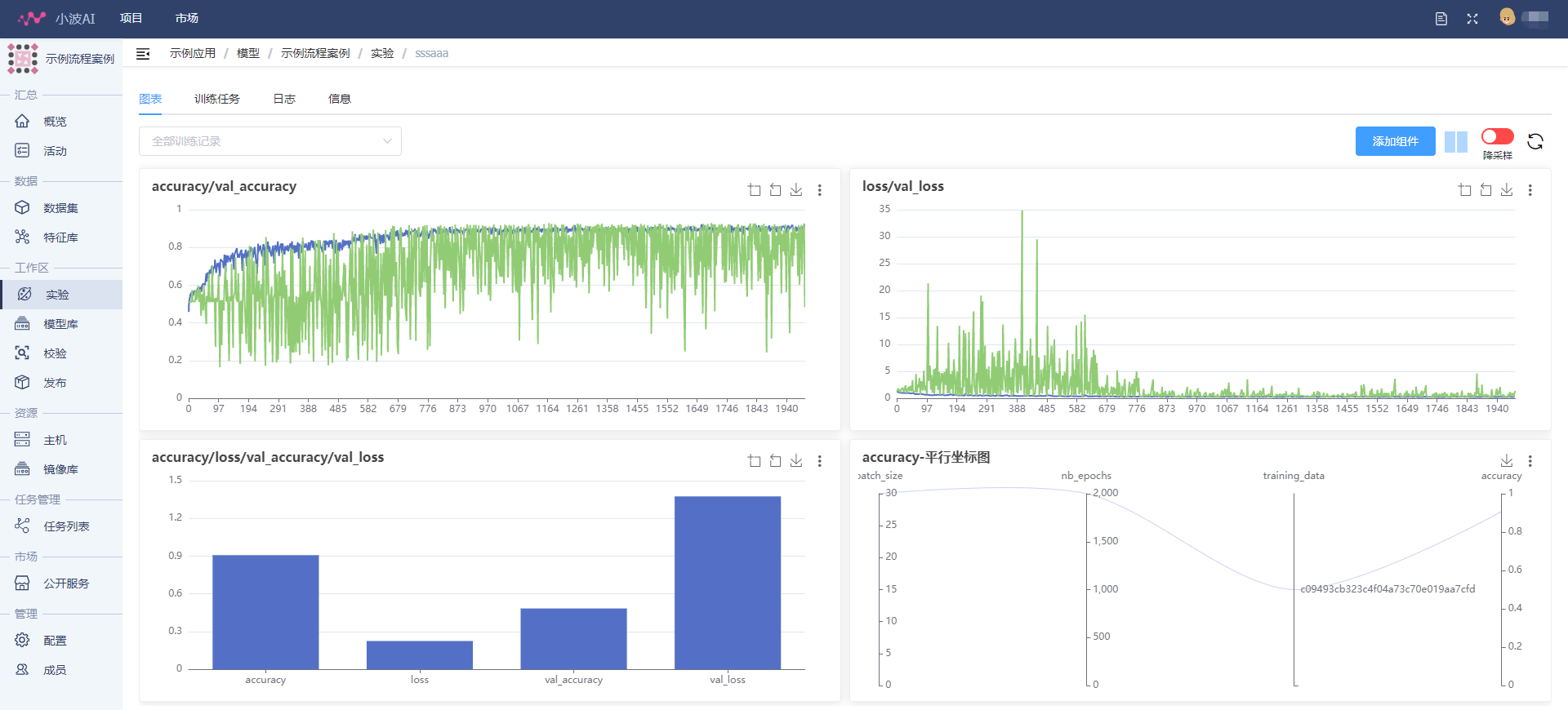1568x710 pixels.
Task: Click the c09493cb323c4f04a73c70e019aa7cfd value
Action: tap(1388, 588)
